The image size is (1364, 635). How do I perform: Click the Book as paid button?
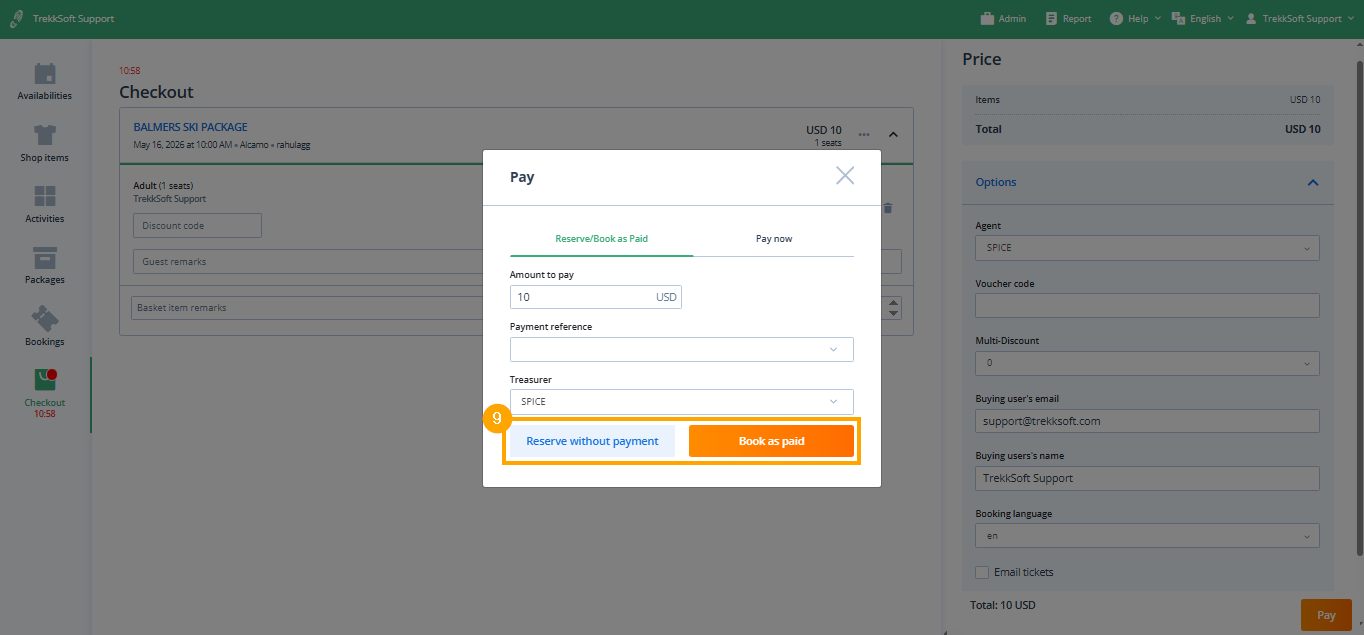coord(771,441)
